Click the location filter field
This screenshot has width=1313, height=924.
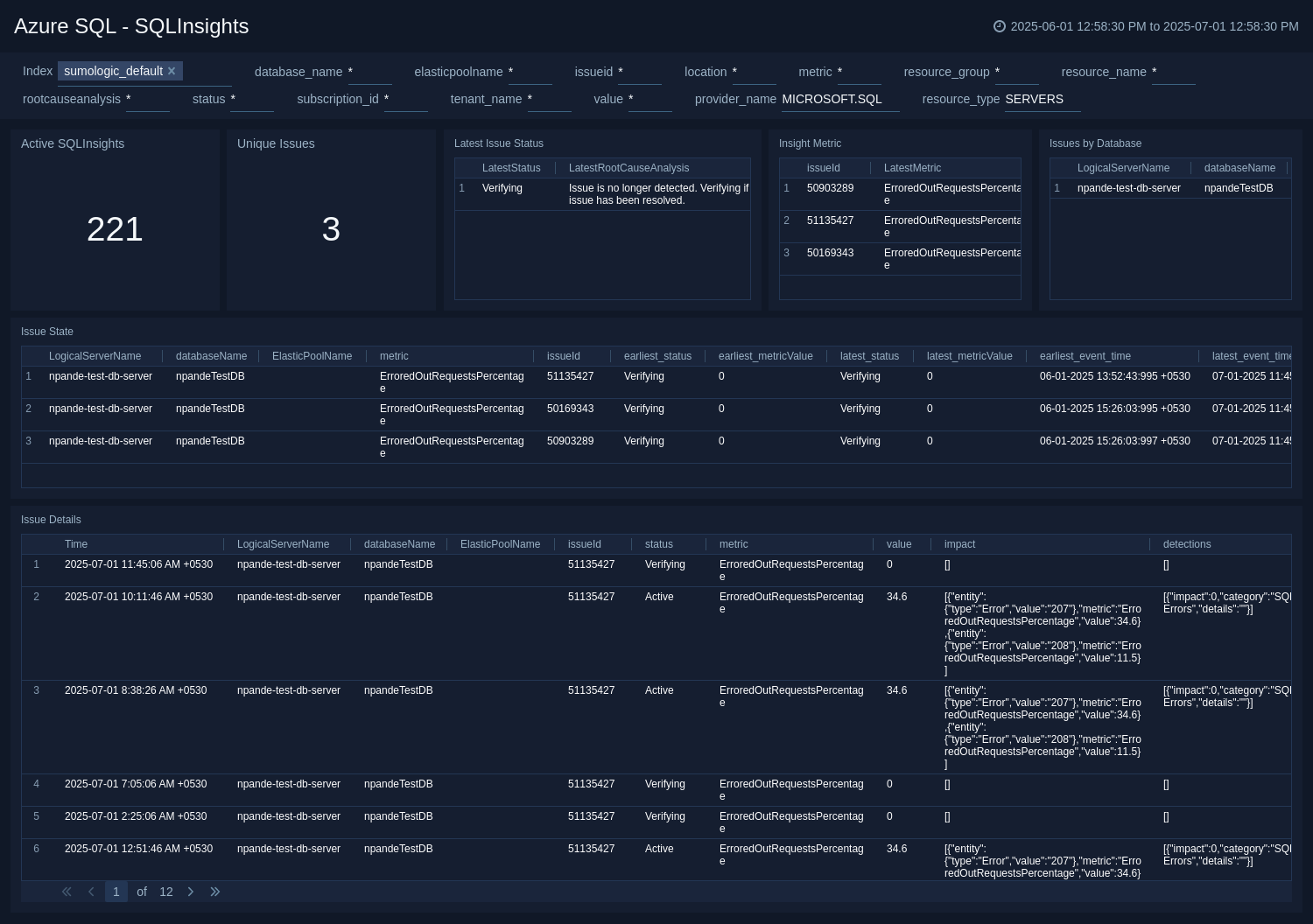click(x=754, y=72)
